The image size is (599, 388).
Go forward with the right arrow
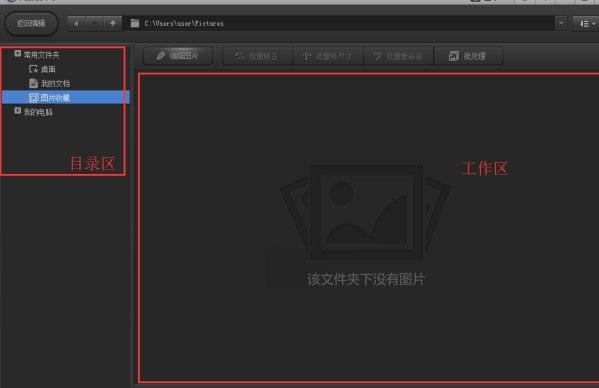tap(94, 24)
